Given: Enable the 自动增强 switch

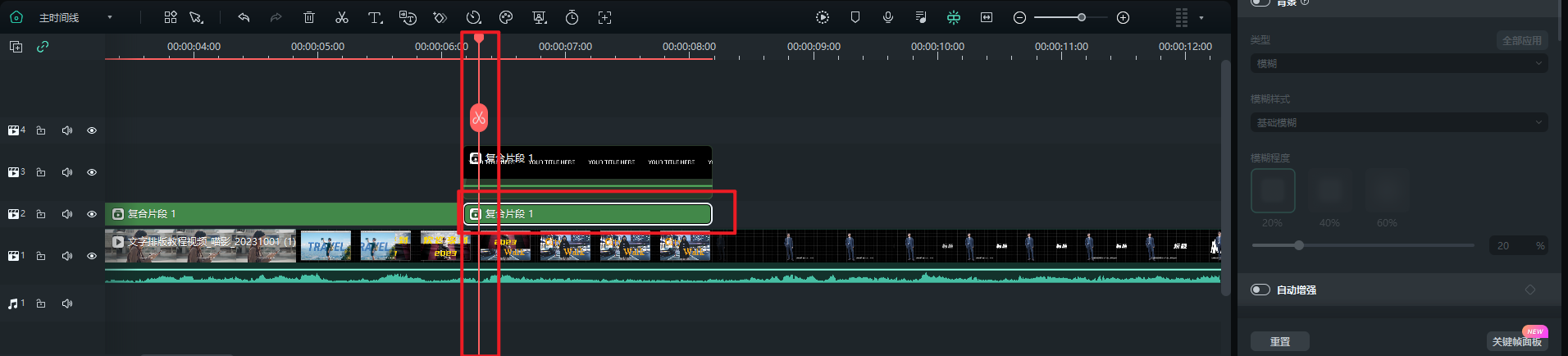Looking at the screenshot, I should tap(1260, 290).
